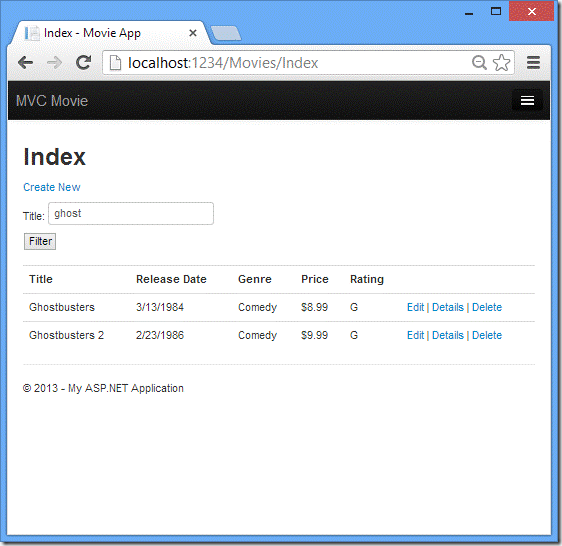Viewport: 562px width, 546px height.
Task: Maximize the browser window
Action: 496,11
